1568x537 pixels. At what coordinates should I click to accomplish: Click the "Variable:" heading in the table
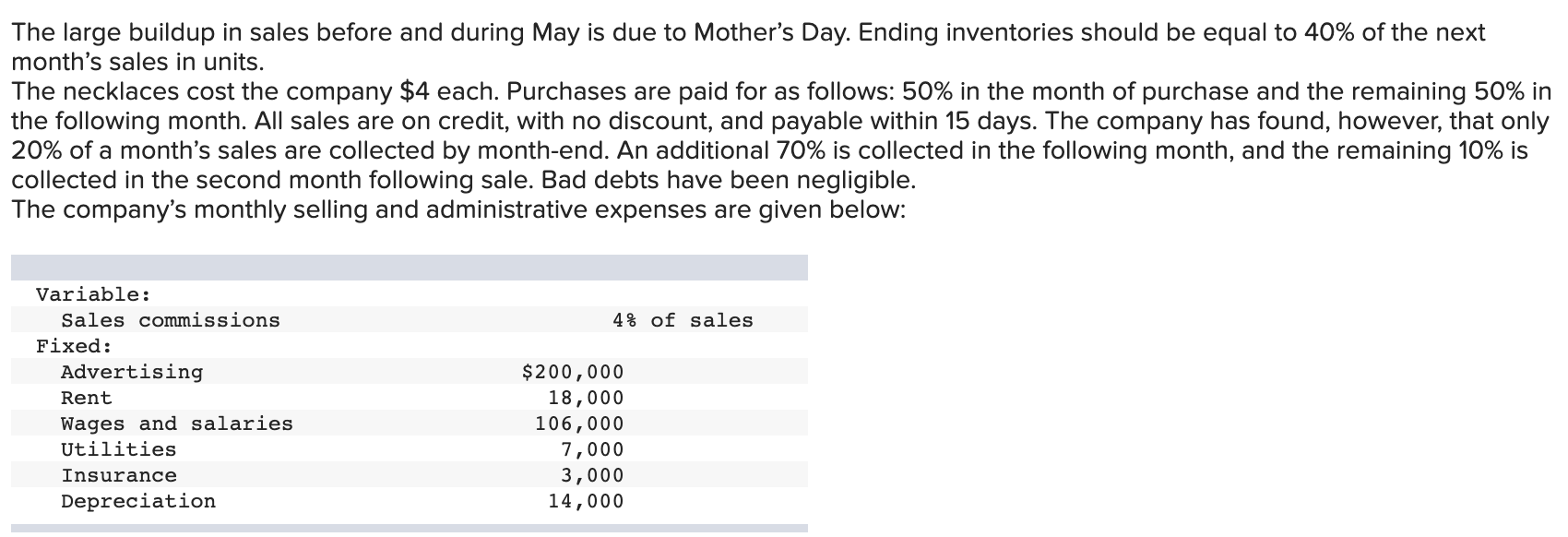[x=93, y=295]
